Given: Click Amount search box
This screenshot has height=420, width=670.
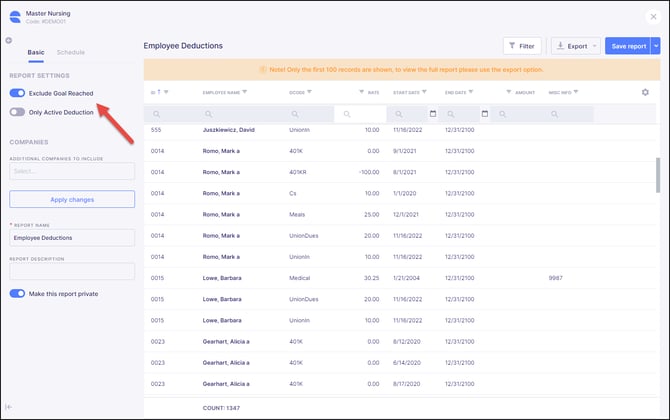Looking at the screenshot, I should pos(515,114).
